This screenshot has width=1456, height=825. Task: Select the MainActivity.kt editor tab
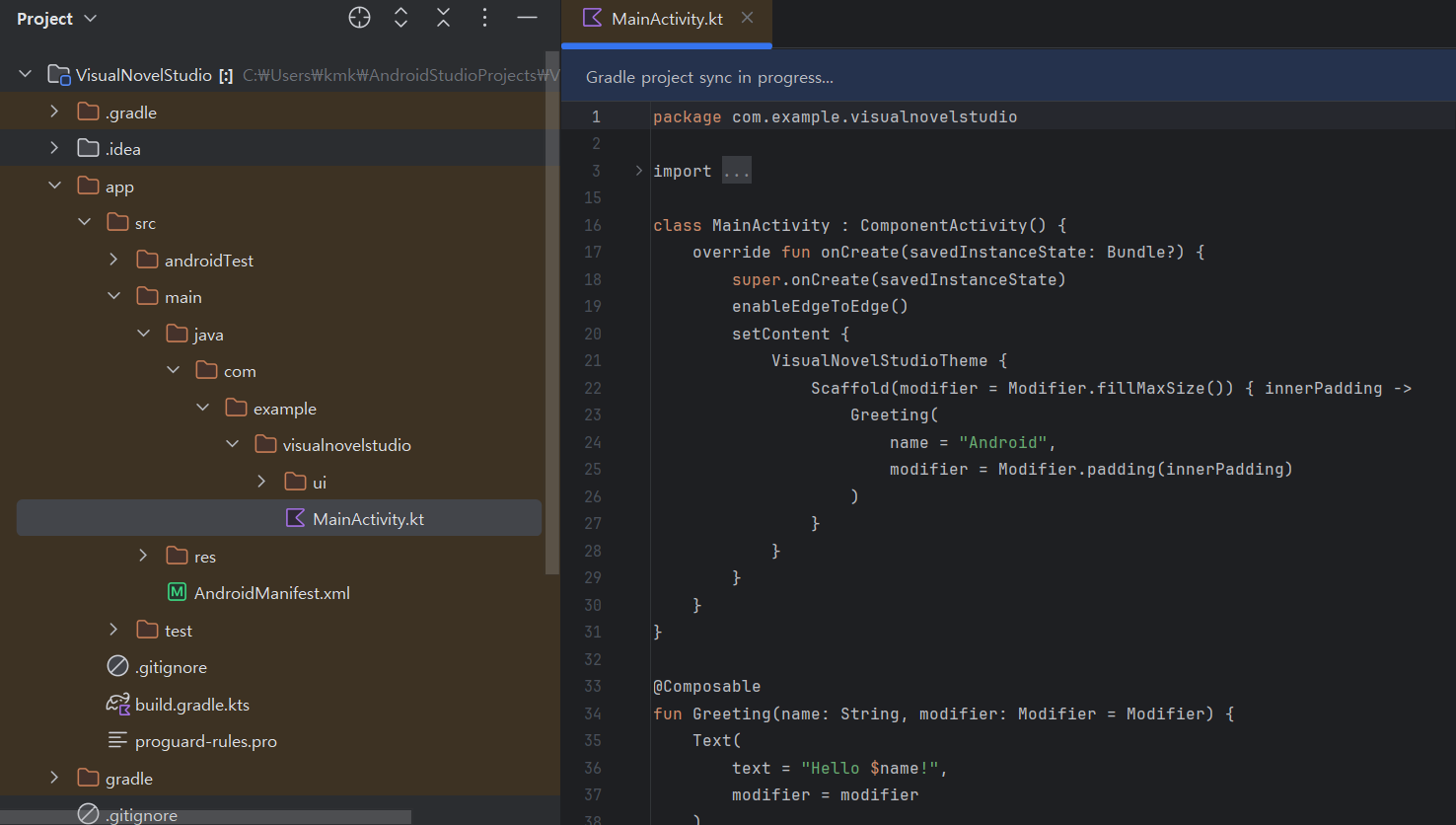[666, 19]
